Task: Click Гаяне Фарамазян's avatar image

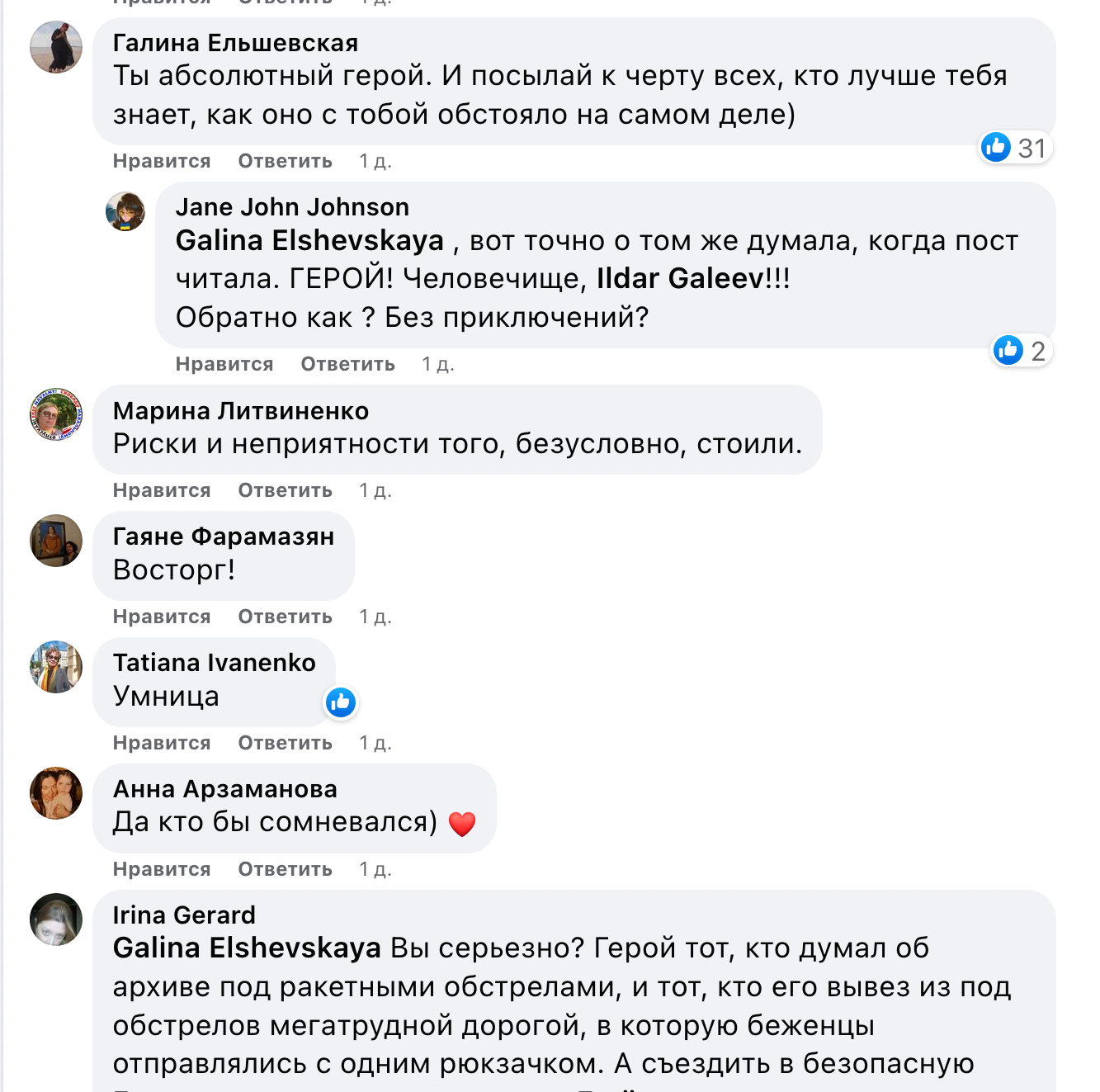Action: point(56,541)
